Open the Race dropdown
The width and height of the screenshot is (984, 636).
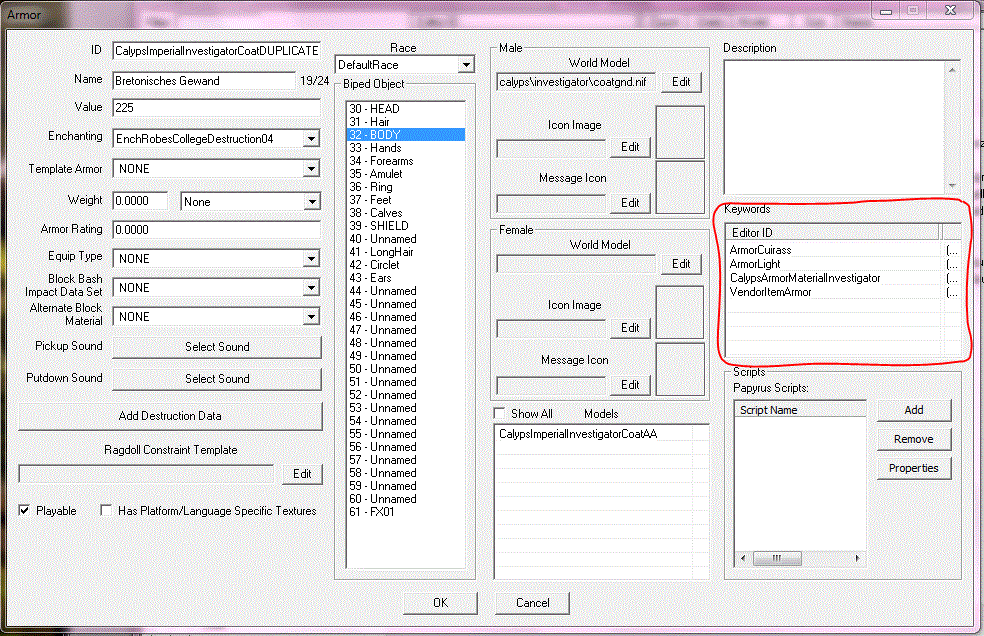point(465,65)
